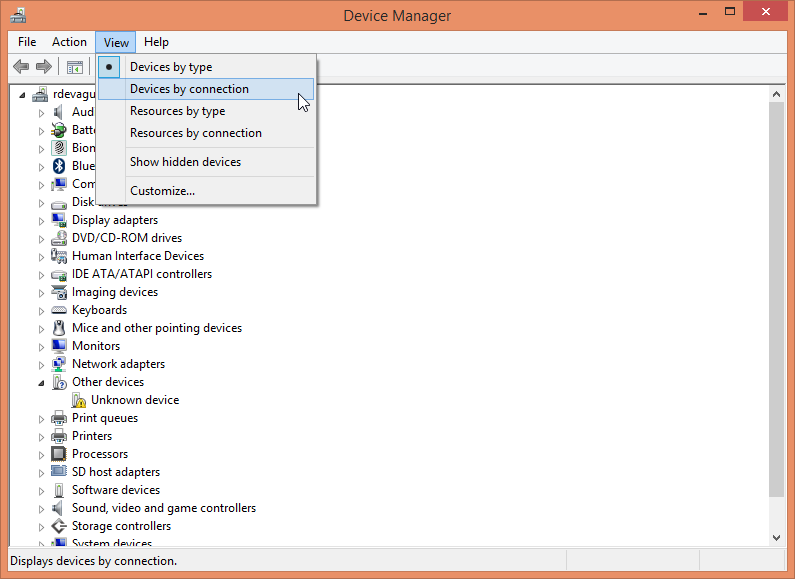Toggle Show hidden devices
The width and height of the screenshot is (795, 579).
(x=185, y=162)
